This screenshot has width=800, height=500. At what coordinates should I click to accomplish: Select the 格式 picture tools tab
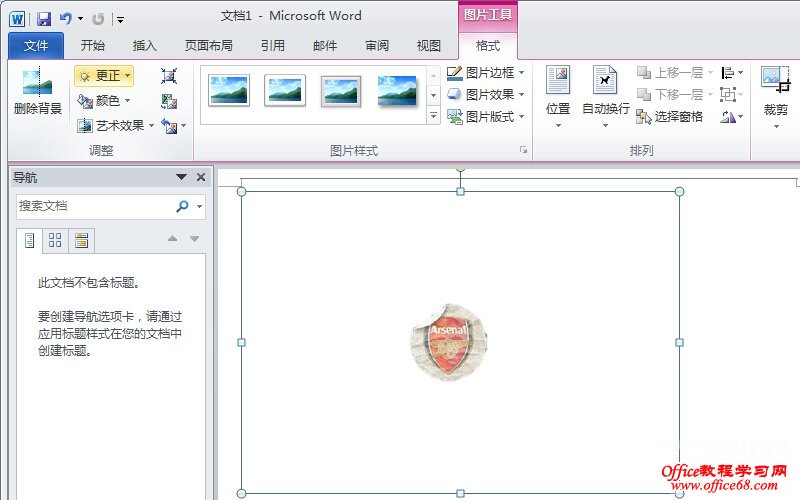coord(488,46)
